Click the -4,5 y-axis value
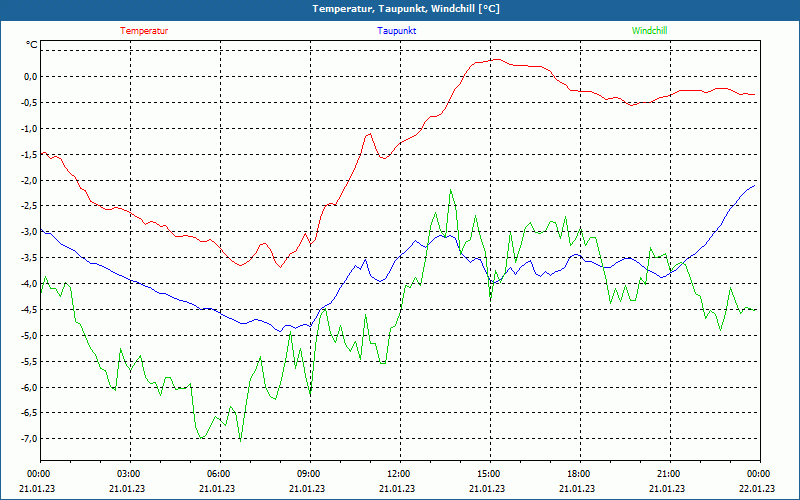800x500 pixels. (30, 309)
